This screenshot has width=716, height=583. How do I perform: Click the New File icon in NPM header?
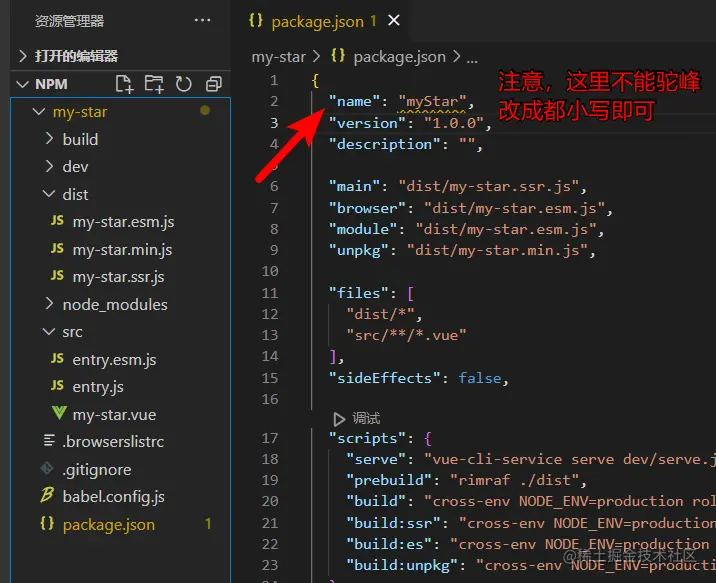click(124, 84)
